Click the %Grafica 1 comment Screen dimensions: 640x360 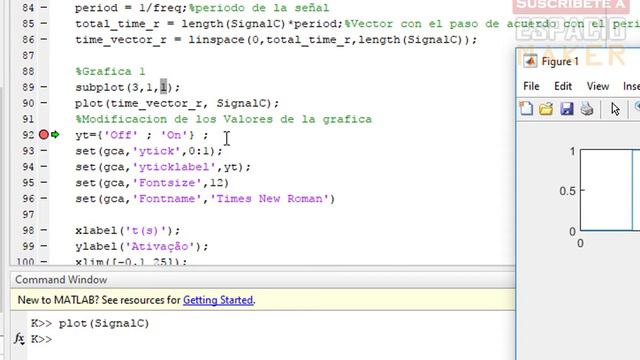pyautogui.click(x=110, y=71)
